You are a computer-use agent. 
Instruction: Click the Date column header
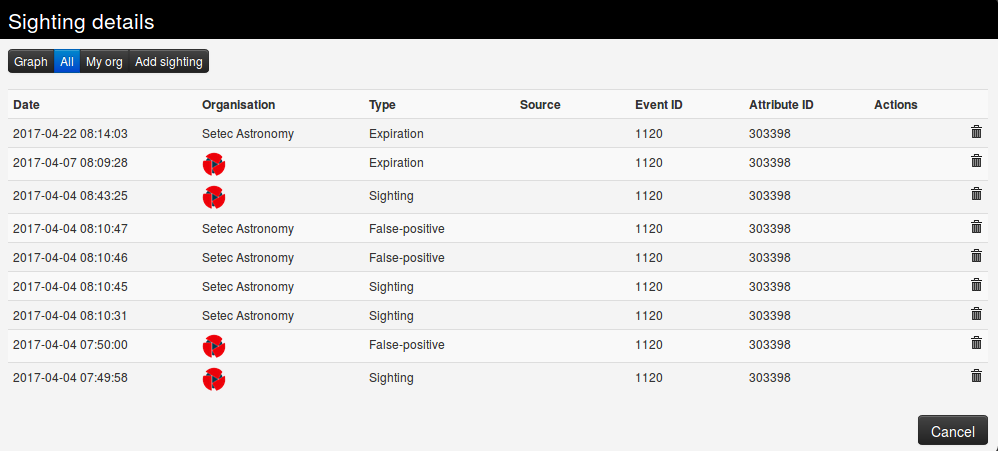(x=27, y=105)
